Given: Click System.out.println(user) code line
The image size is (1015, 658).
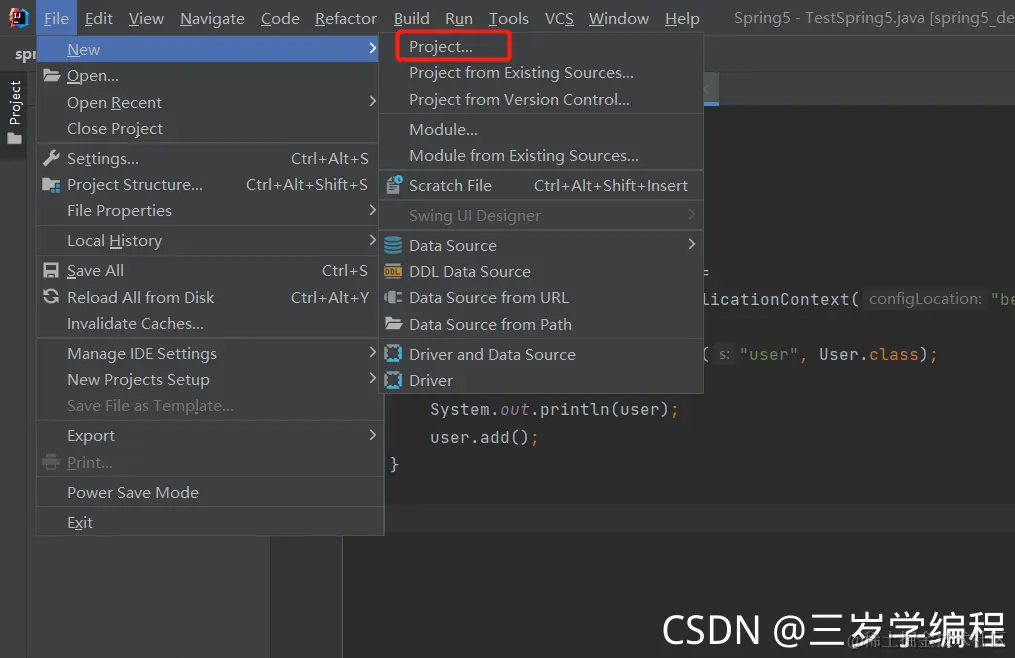Looking at the screenshot, I should click(x=554, y=410).
